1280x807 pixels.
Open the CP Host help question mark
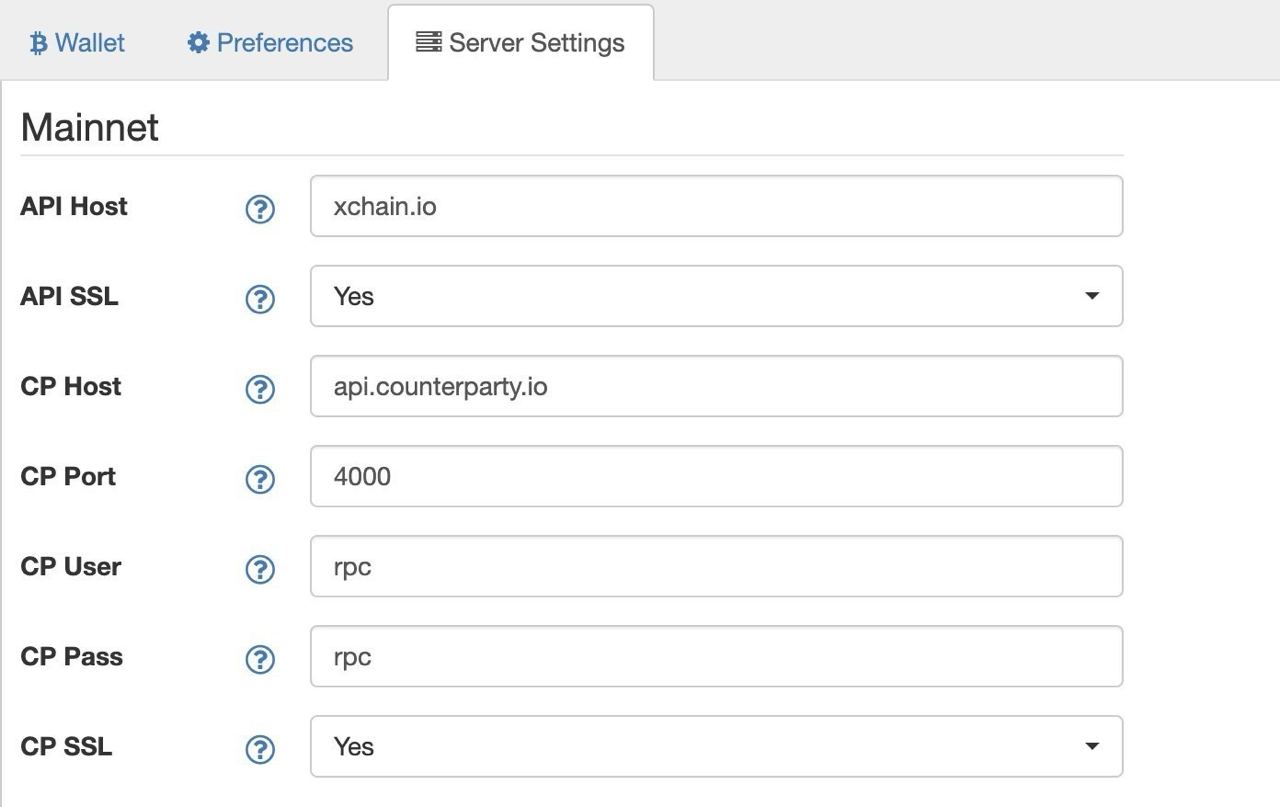[x=260, y=389]
